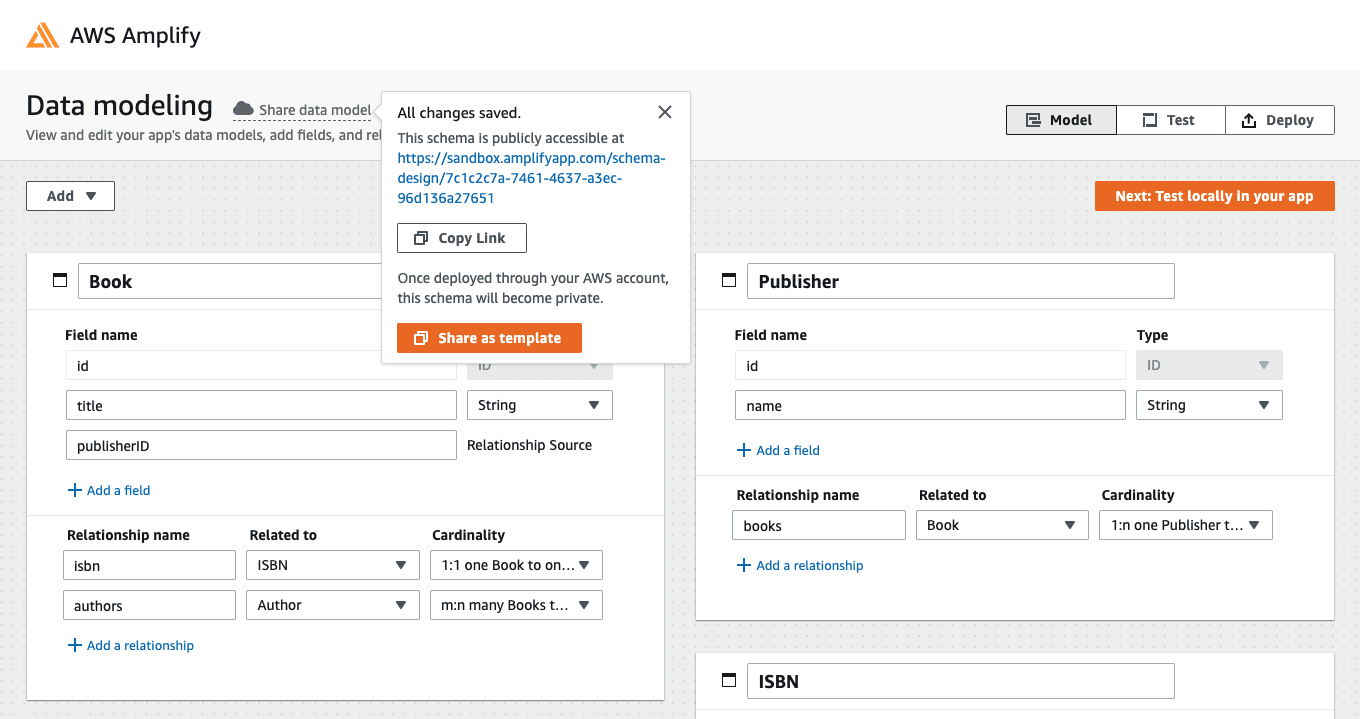Click the Copy Link button
The height and width of the screenshot is (719, 1360).
pos(462,238)
